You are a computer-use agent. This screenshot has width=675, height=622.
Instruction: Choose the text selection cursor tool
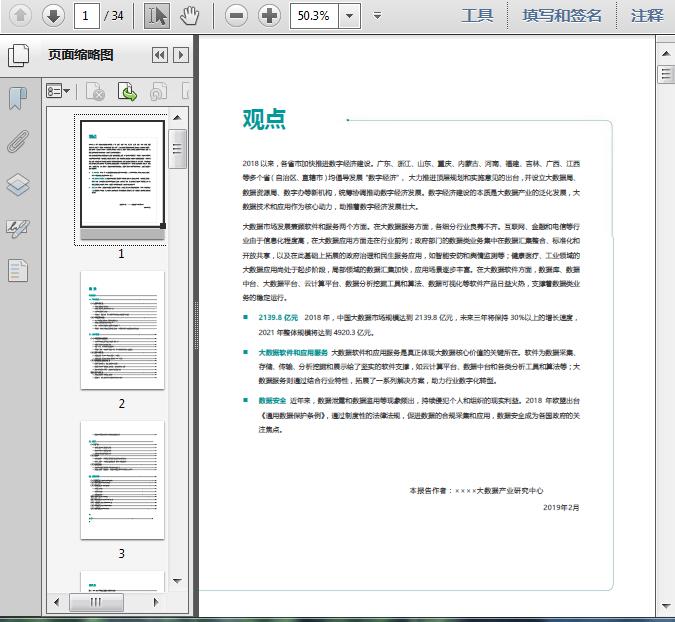pyautogui.click(x=157, y=16)
